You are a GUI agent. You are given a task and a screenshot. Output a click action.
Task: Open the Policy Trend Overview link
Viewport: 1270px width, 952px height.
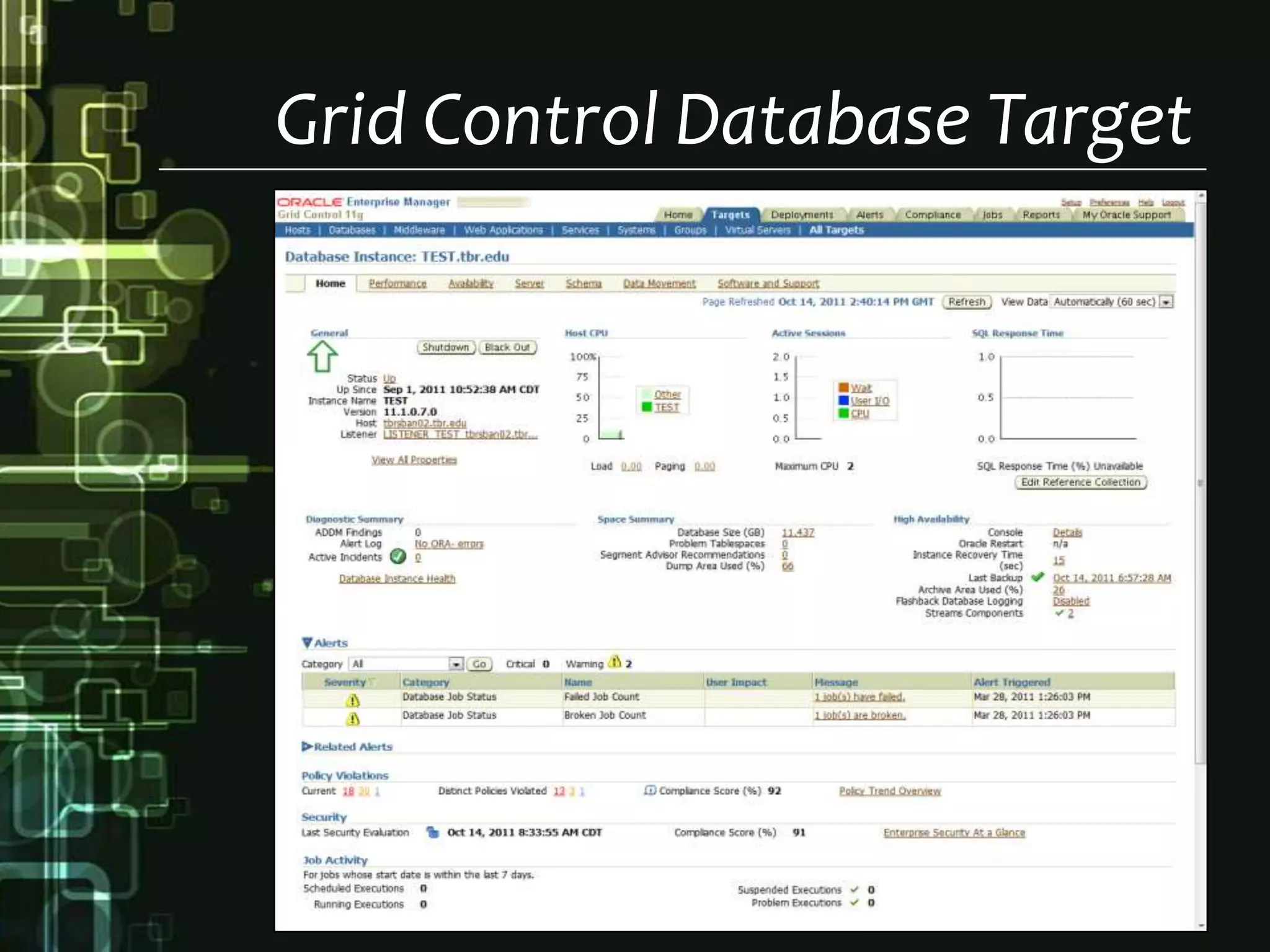pyautogui.click(x=890, y=791)
